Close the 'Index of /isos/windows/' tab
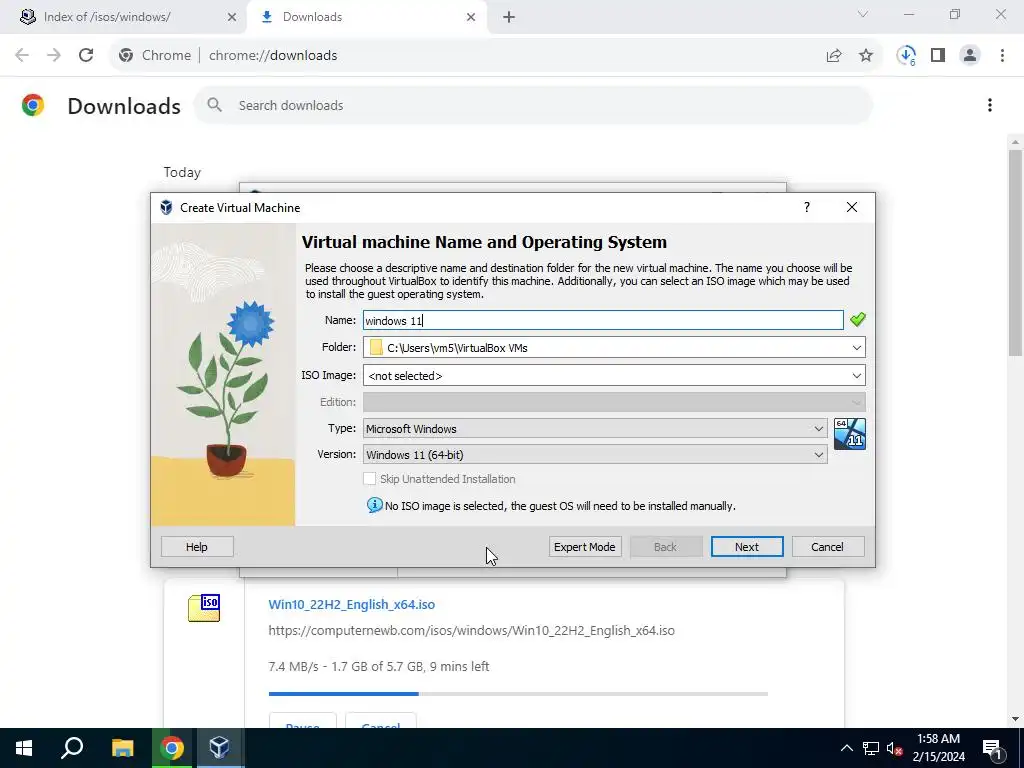The image size is (1024, 768). click(x=232, y=17)
